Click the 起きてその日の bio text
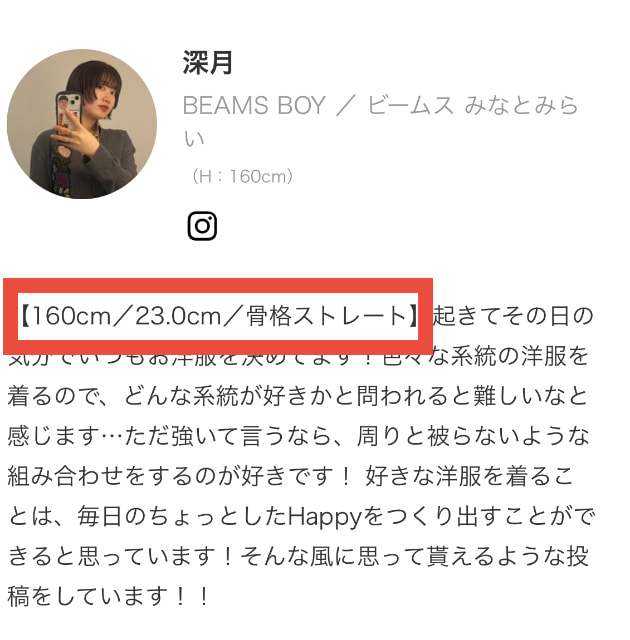This screenshot has width=630, height=640. pyautogui.click(x=513, y=316)
